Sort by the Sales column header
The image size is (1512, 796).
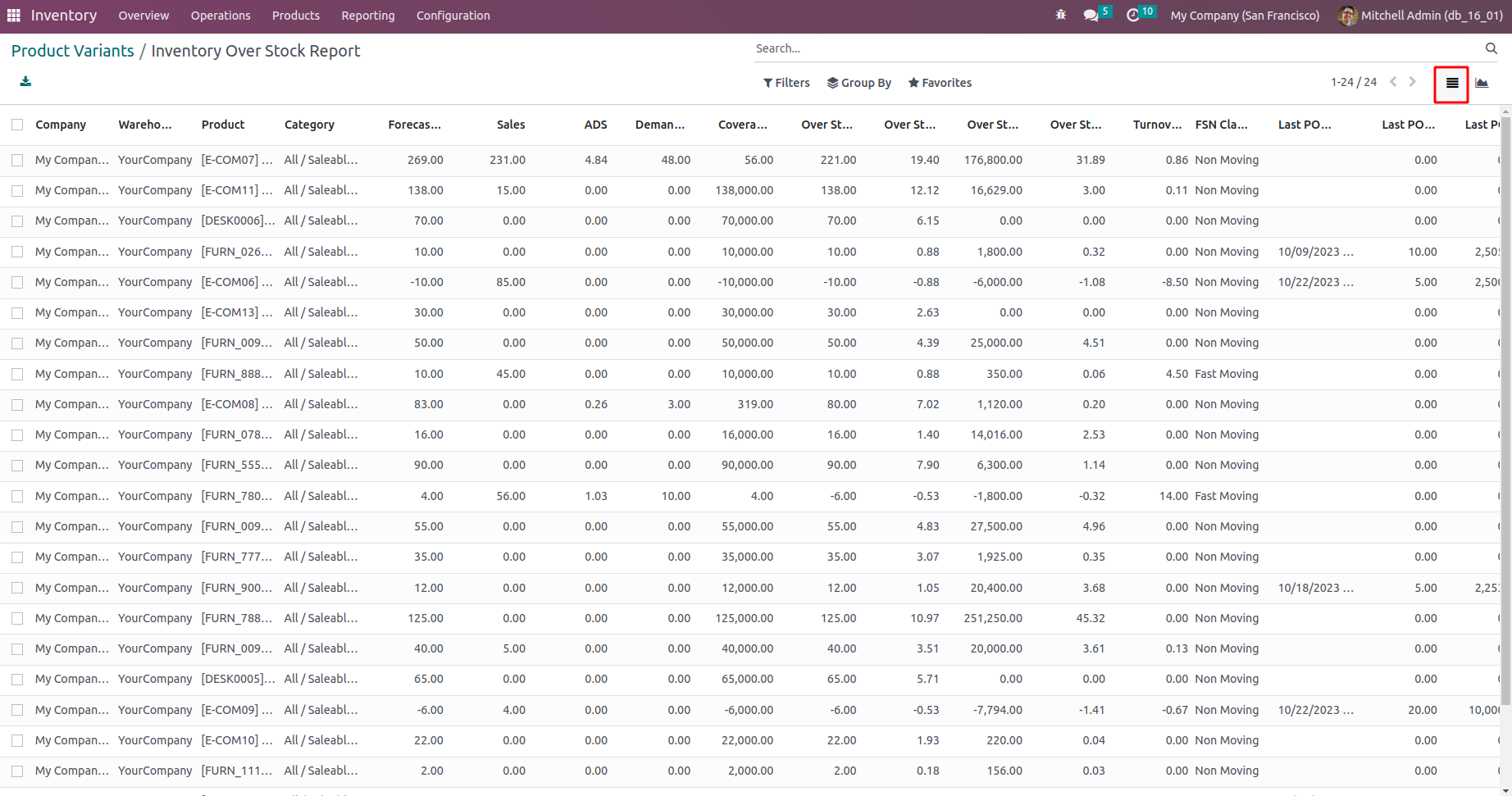[x=510, y=125]
